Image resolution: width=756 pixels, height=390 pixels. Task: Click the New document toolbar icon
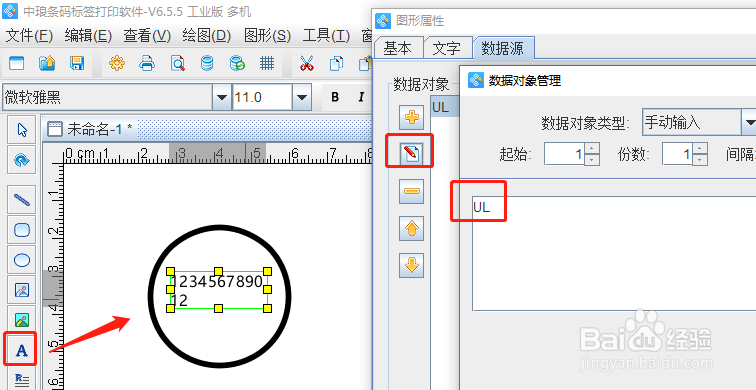(17, 63)
